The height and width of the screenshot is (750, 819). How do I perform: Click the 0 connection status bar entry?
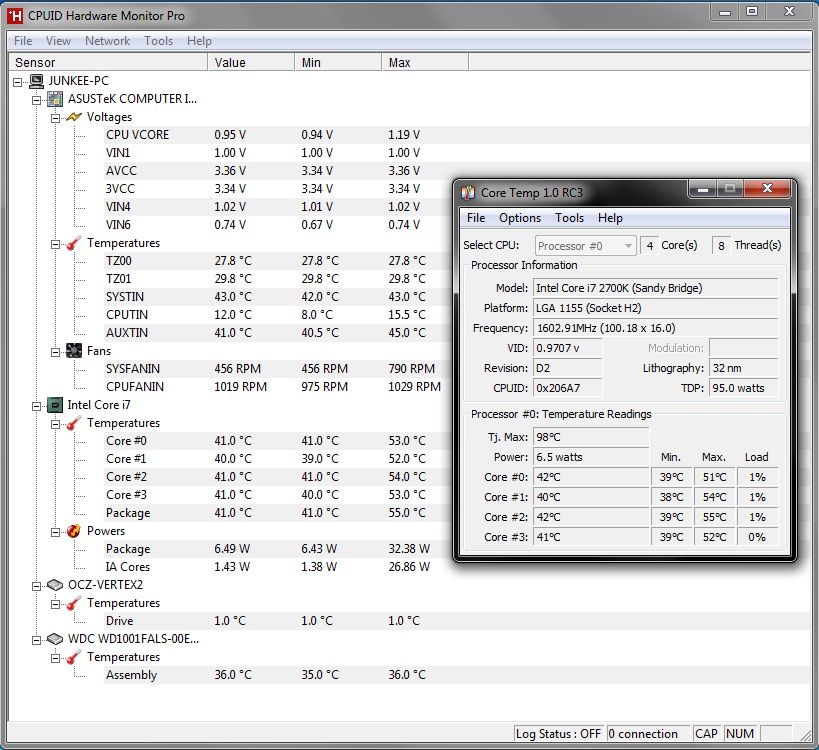(x=649, y=734)
